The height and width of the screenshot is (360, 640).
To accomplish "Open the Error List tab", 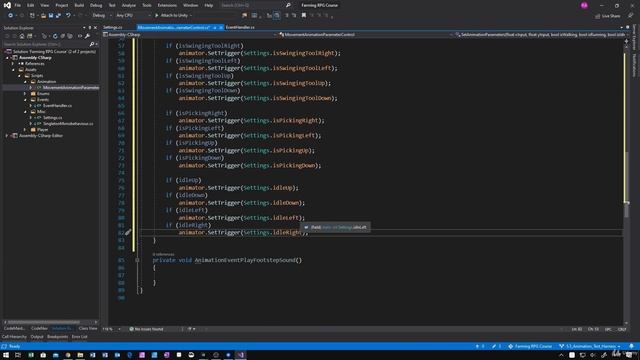I will 80,337.
